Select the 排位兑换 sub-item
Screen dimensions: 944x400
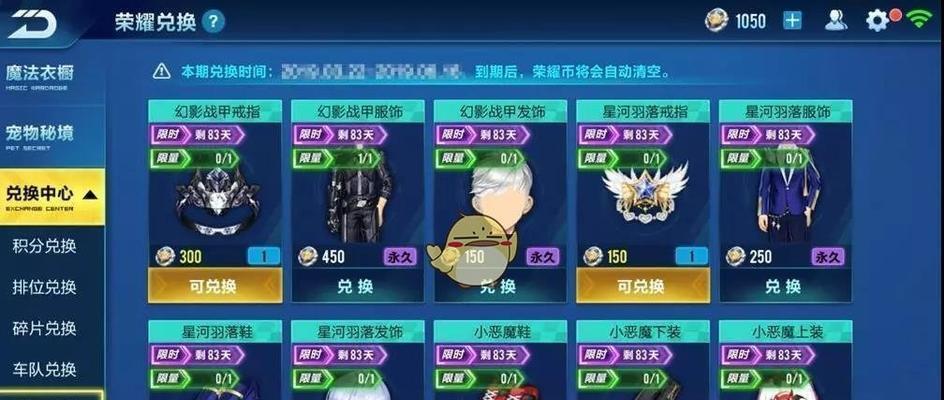coord(45,287)
